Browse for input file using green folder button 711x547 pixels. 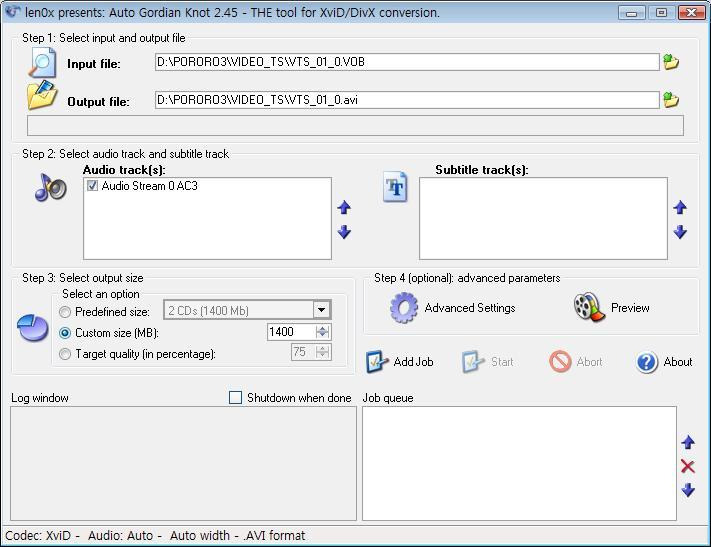pyautogui.click(x=671, y=62)
